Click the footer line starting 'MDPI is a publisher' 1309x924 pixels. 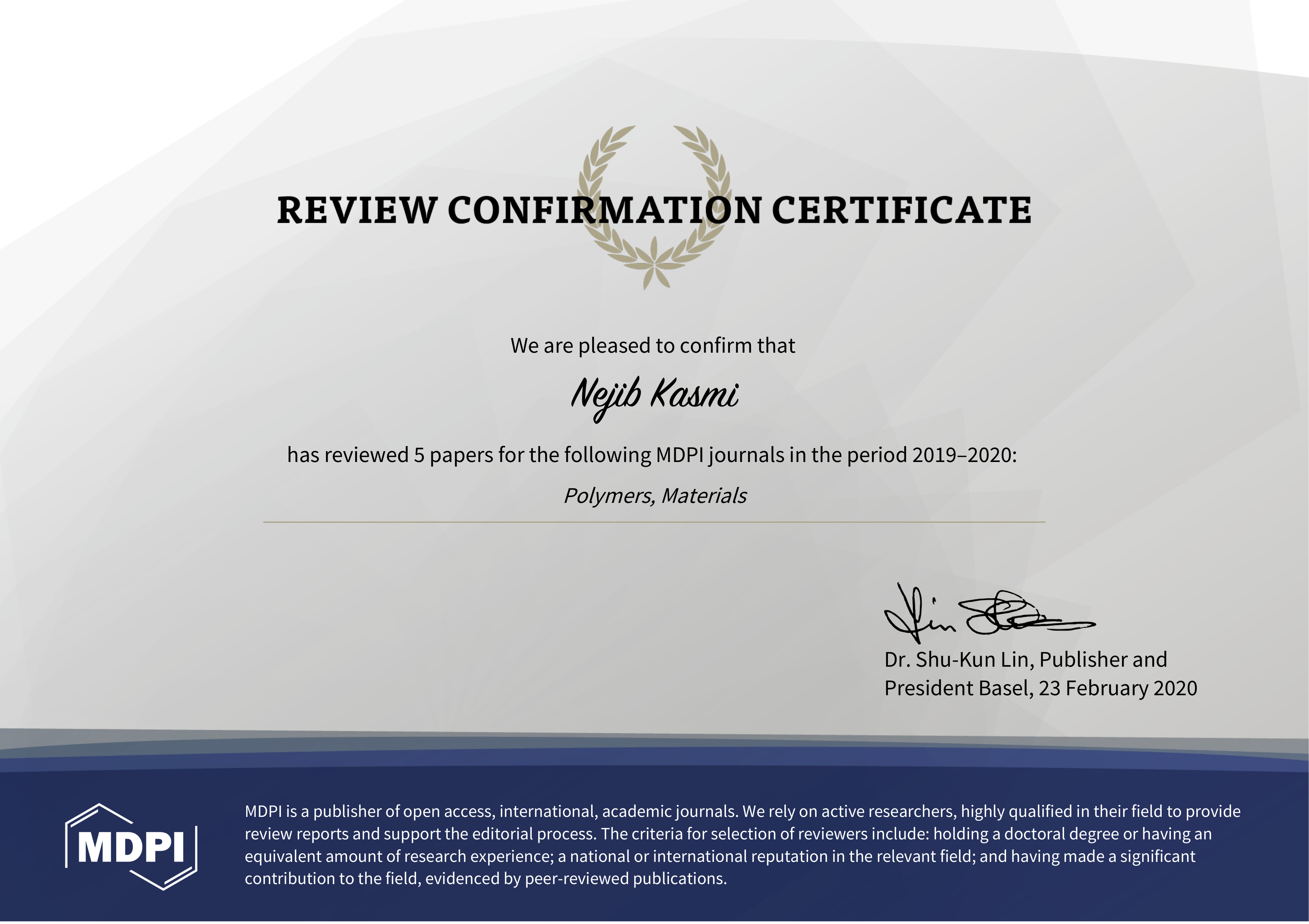(742, 811)
